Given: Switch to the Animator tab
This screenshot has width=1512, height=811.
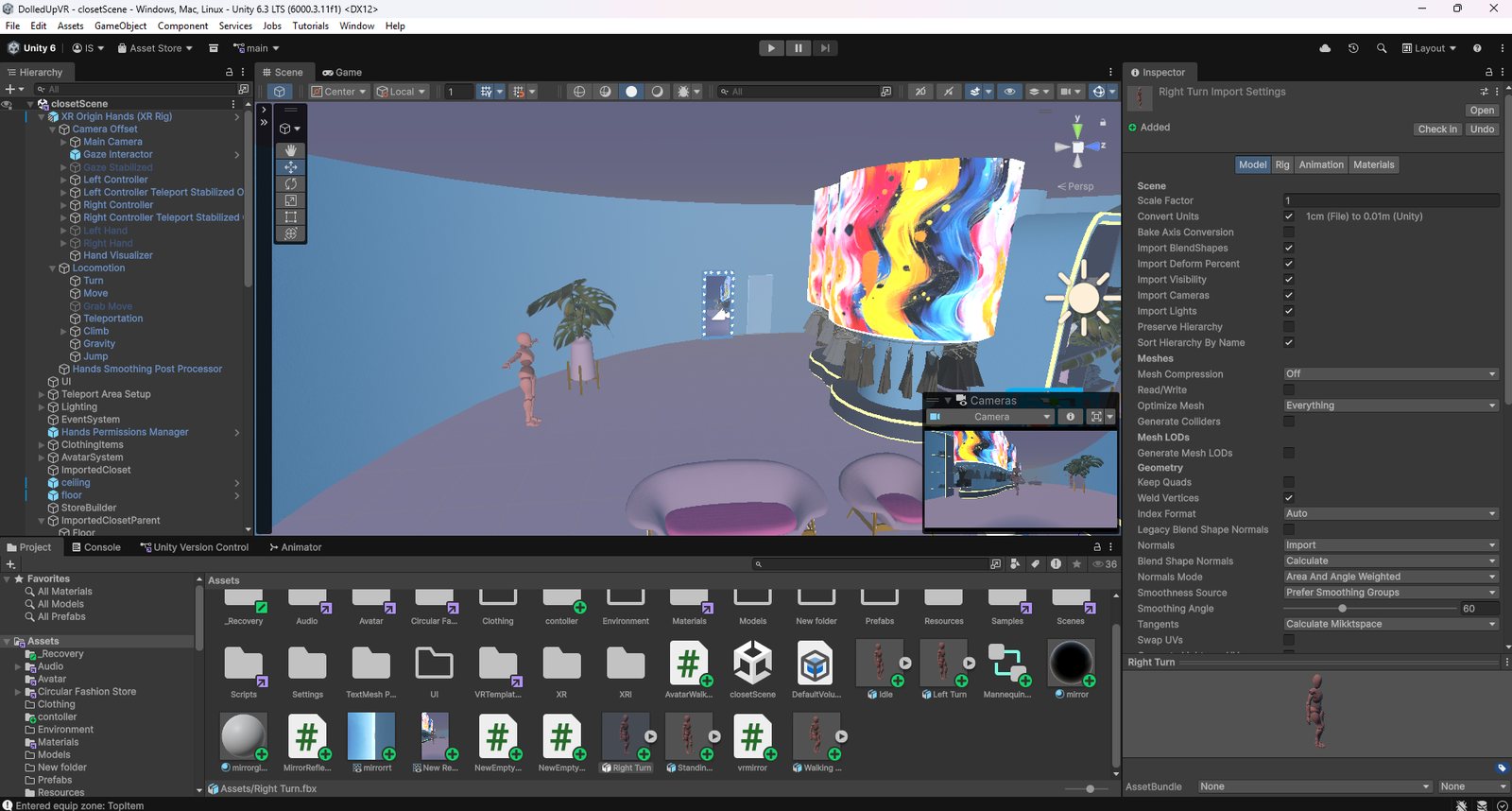Looking at the screenshot, I should click(x=295, y=547).
